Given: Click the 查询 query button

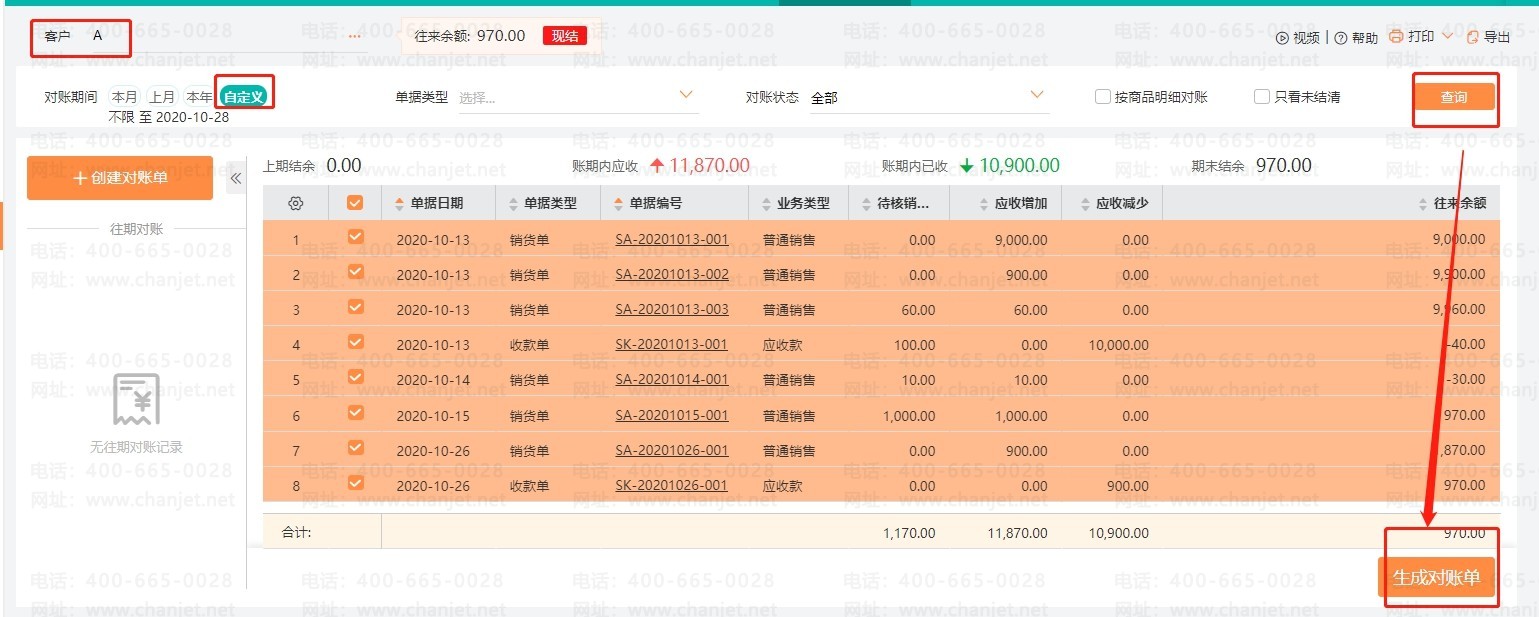Looking at the screenshot, I should tap(1454, 97).
